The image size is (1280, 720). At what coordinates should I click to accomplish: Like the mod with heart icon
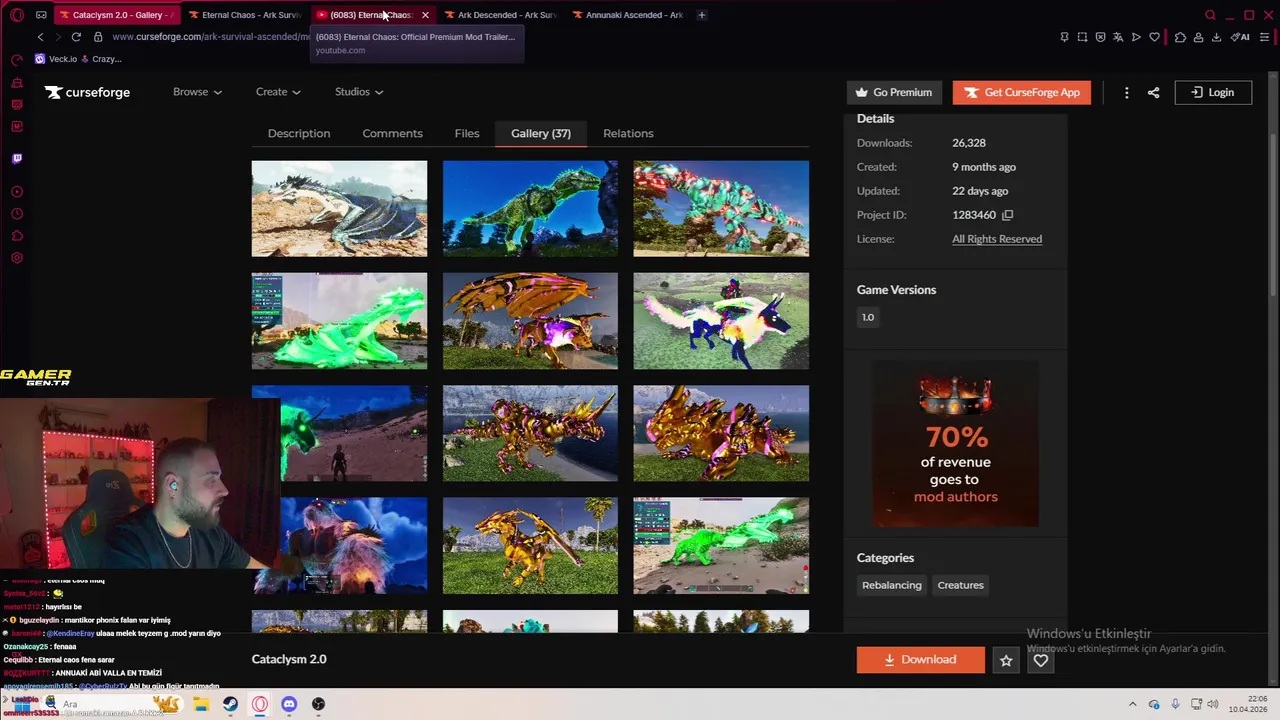pyautogui.click(x=1041, y=660)
